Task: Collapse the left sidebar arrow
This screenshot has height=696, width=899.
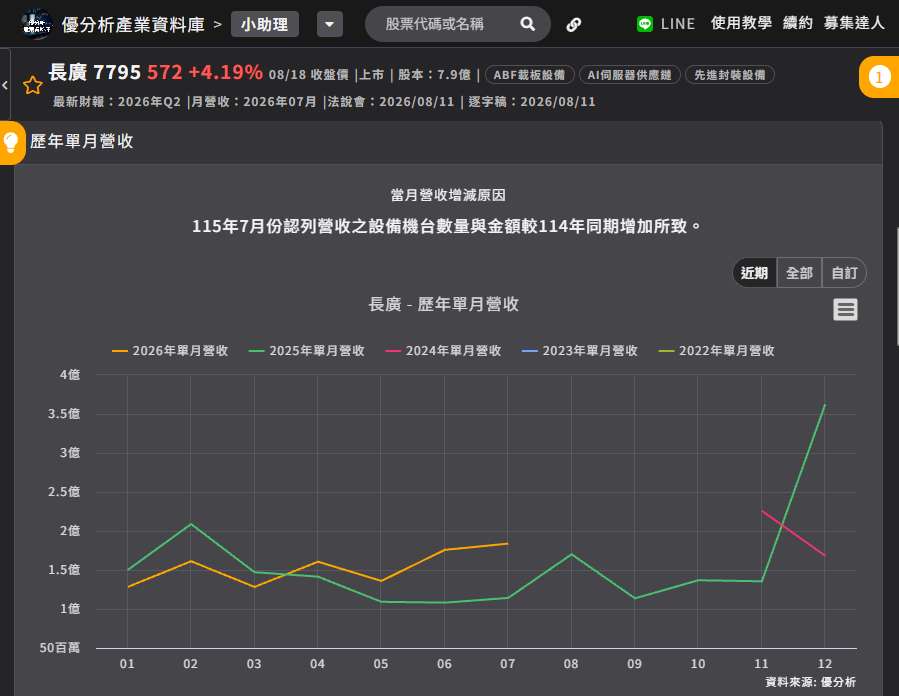Action: [x=5, y=85]
